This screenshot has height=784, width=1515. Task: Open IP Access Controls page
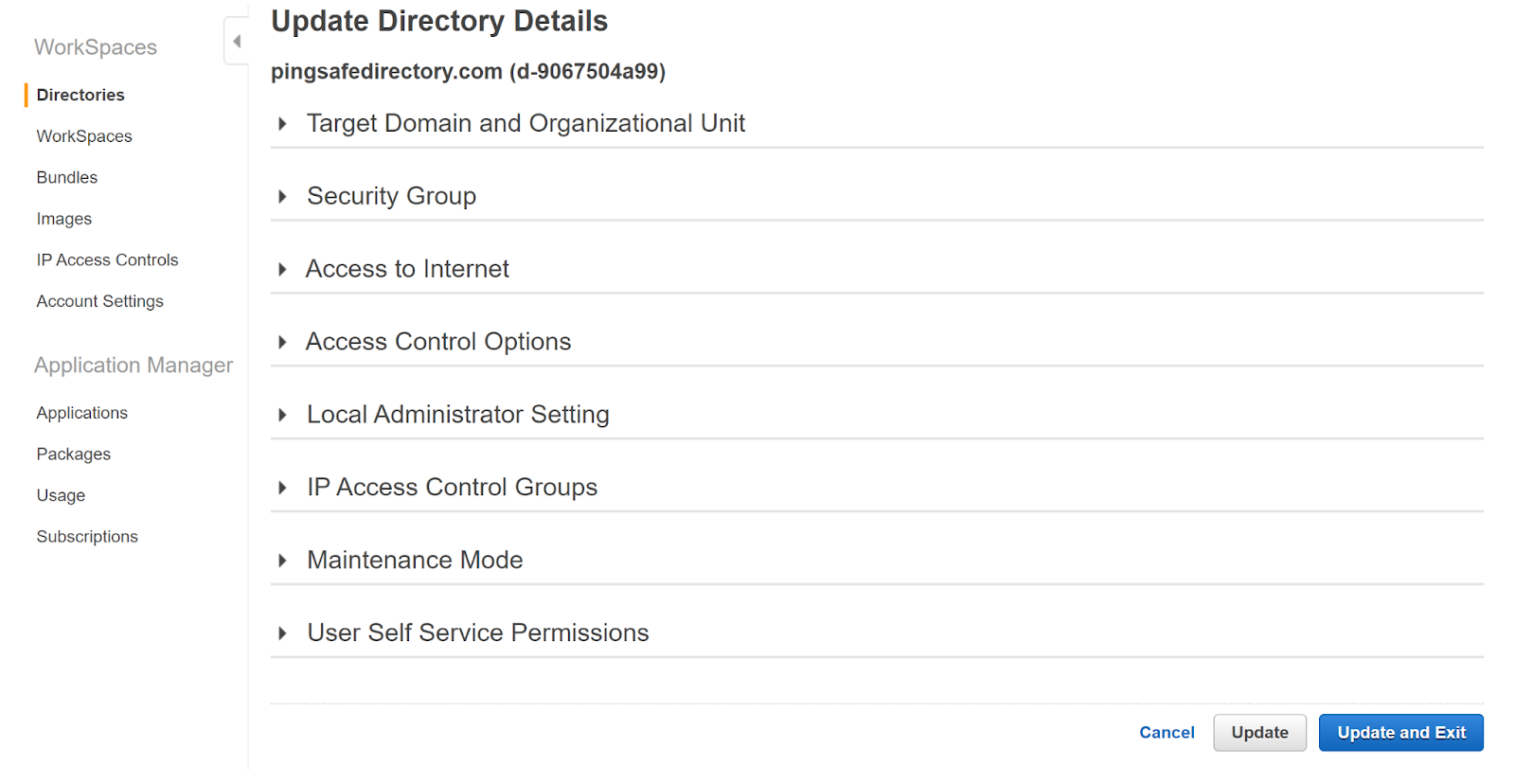pos(107,260)
